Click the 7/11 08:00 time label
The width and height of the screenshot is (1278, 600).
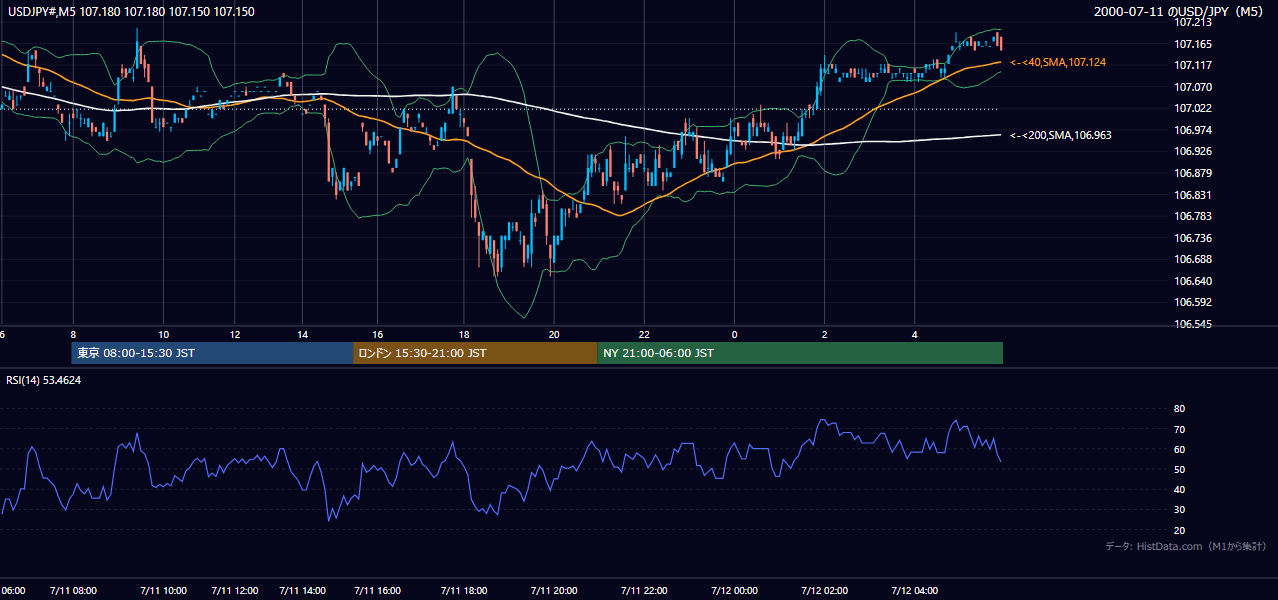[73, 590]
